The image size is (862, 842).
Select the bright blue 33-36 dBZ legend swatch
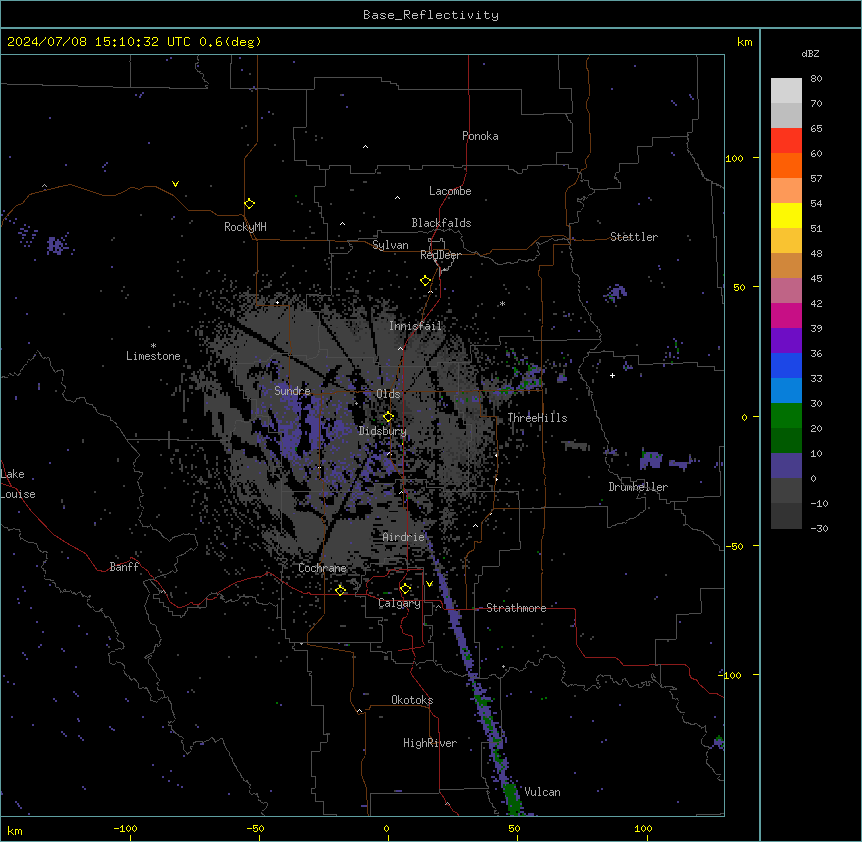click(x=786, y=365)
